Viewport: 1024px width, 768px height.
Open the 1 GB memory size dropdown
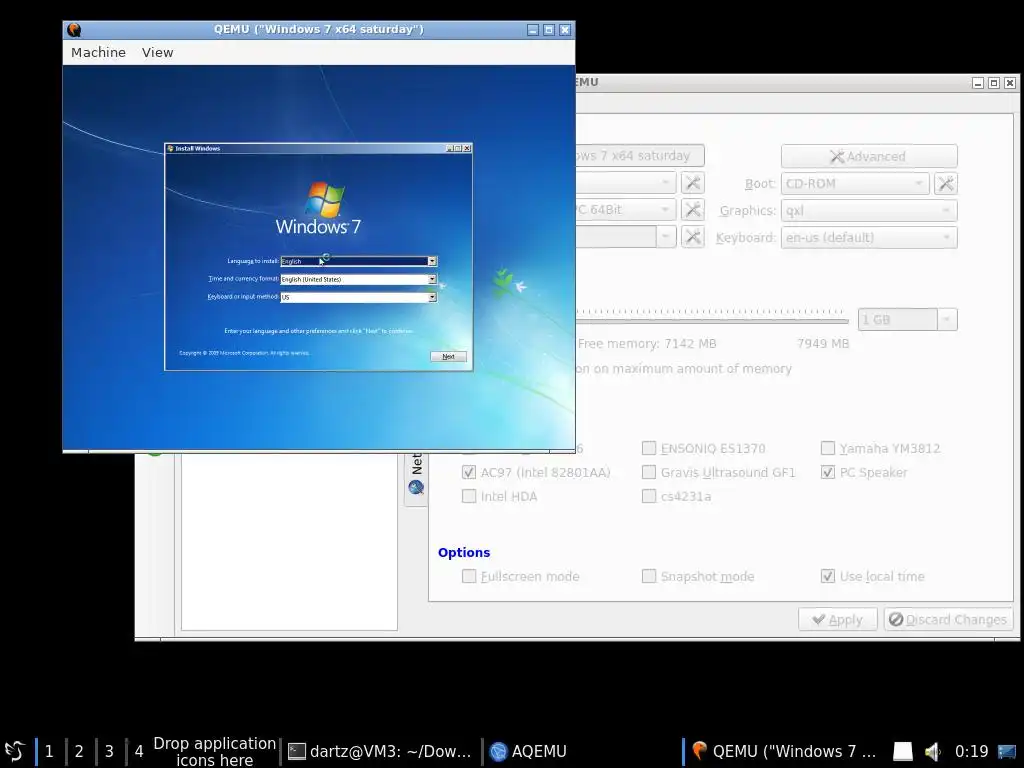click(x=907, y=319)
